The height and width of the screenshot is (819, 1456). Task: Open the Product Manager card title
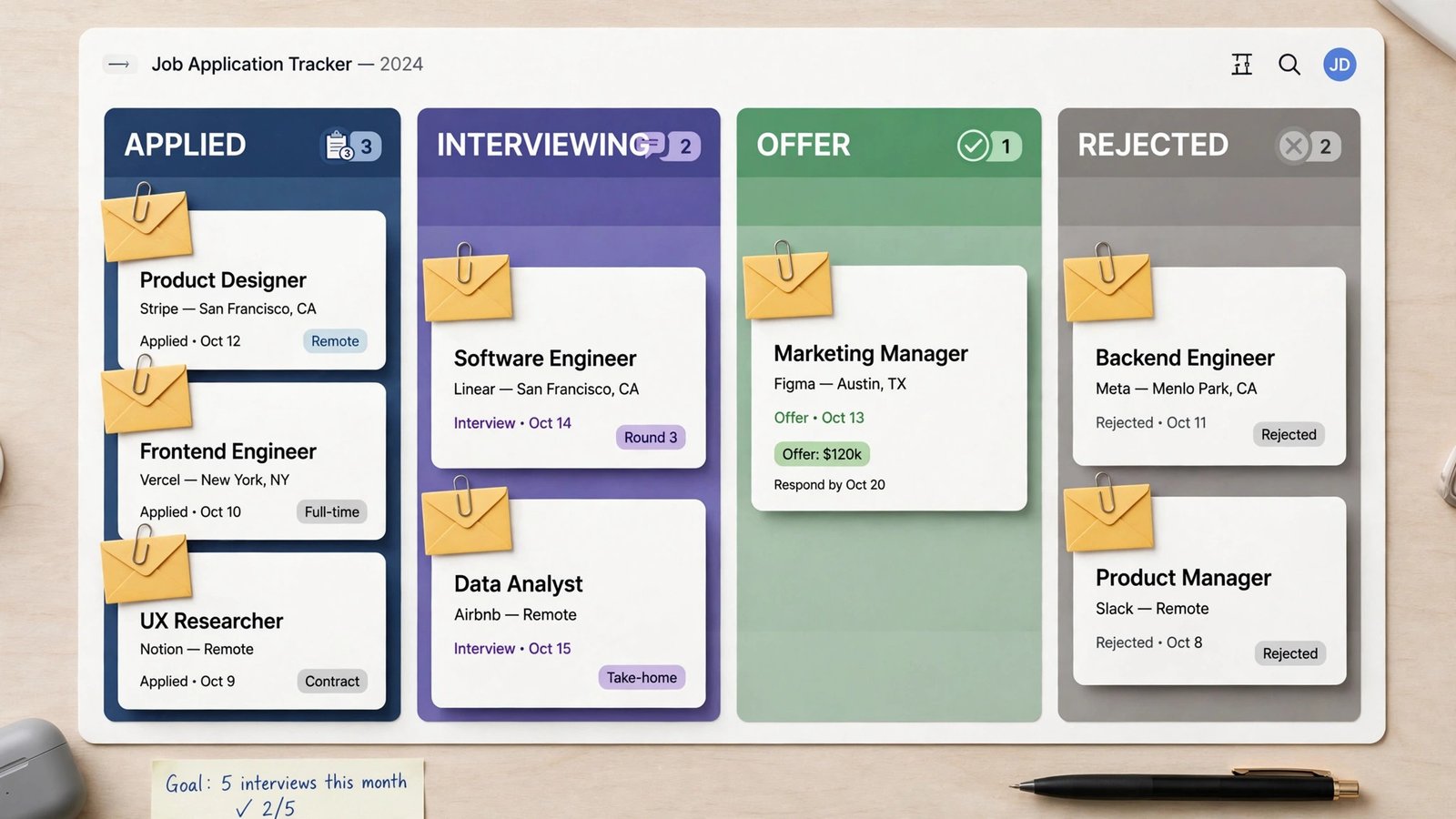coord(1183,578)
